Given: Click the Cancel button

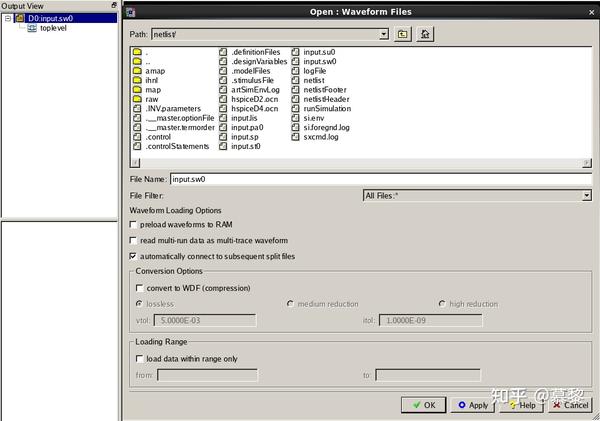Looking at the screenshot, I should (570, 405).
